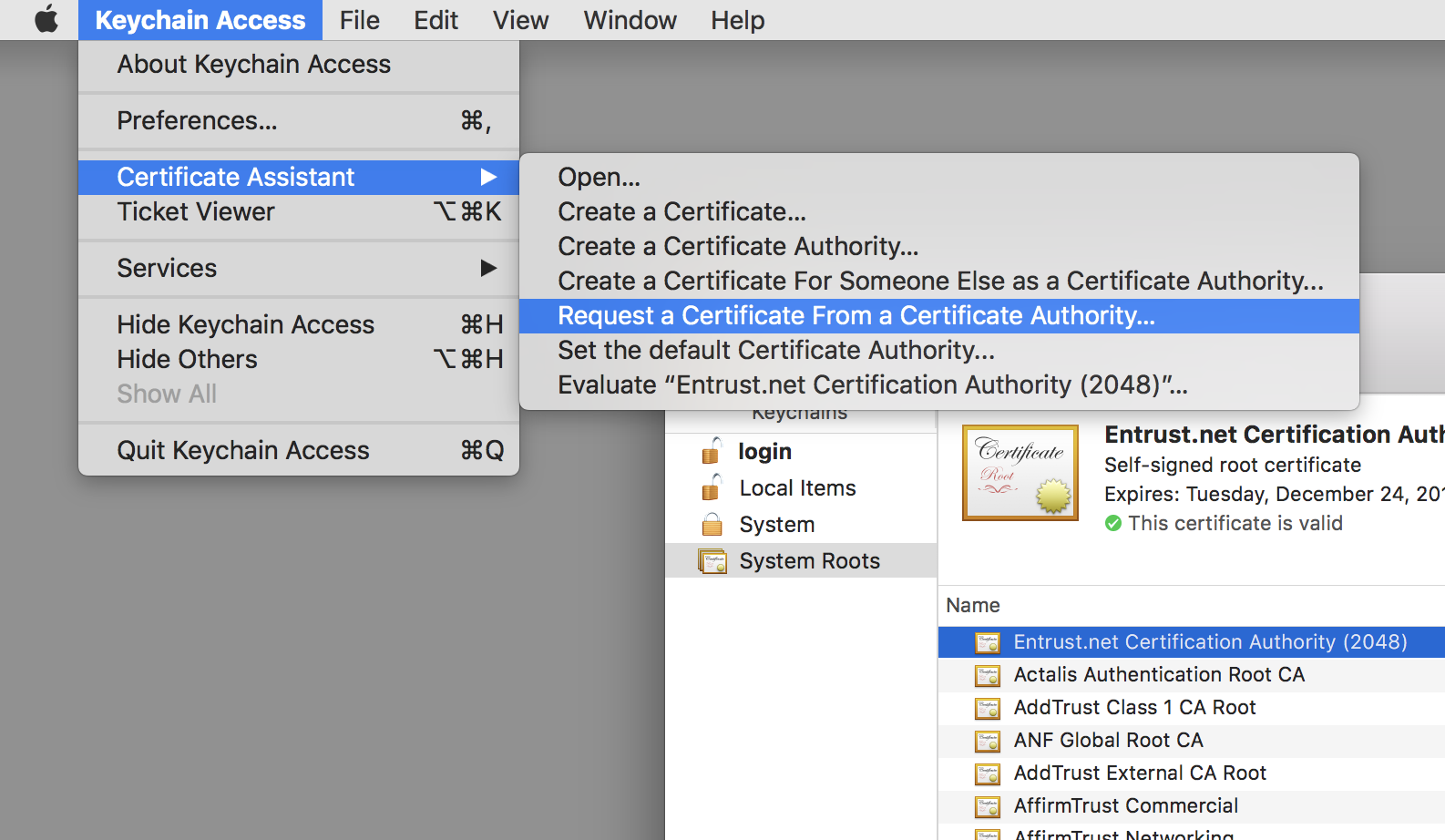Select AddTrust External CA Root row
Viewport: 1445px width, 840px height.
click(x=1192, y=773)
